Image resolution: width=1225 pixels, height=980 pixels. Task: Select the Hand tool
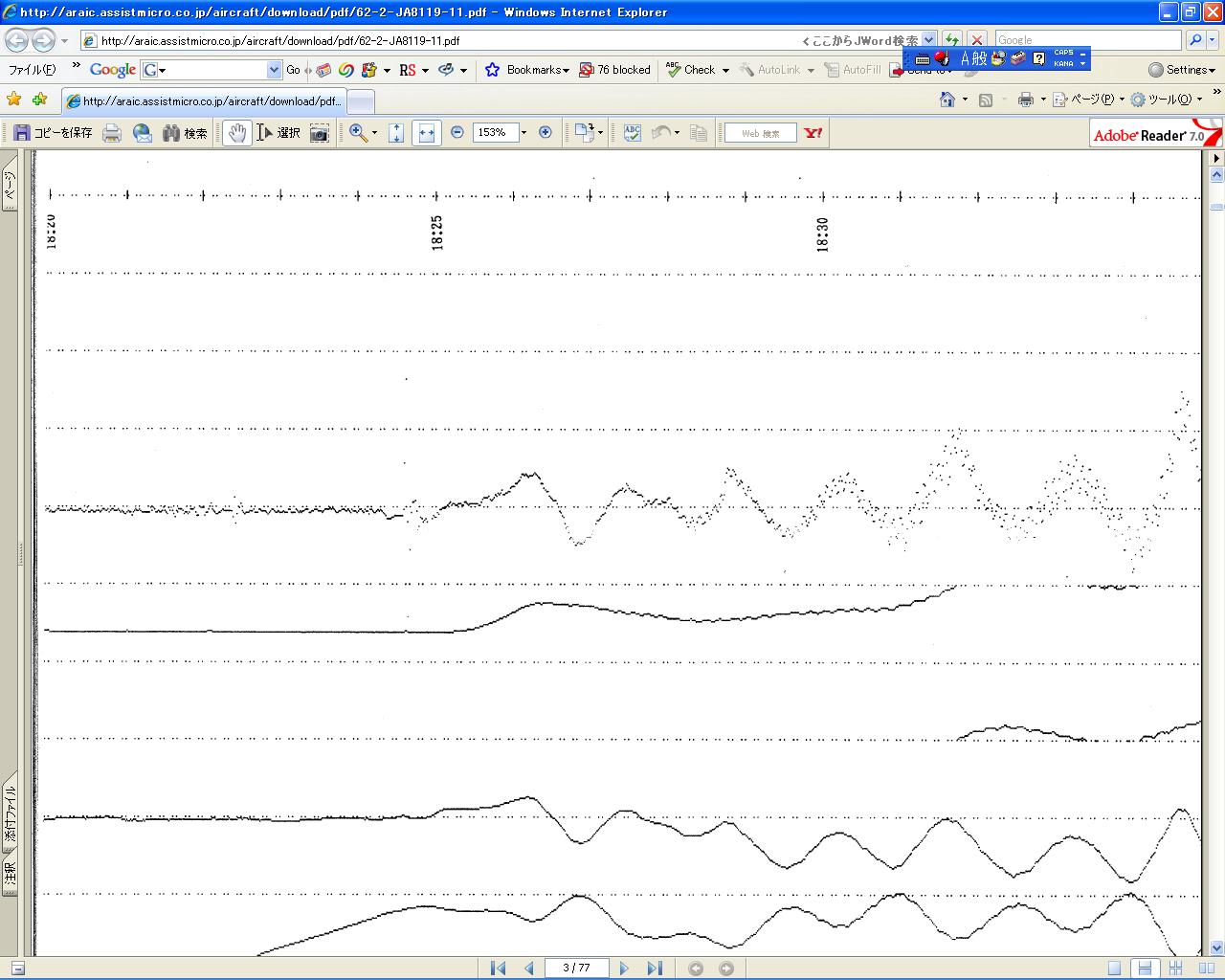[x=237, y=133]
